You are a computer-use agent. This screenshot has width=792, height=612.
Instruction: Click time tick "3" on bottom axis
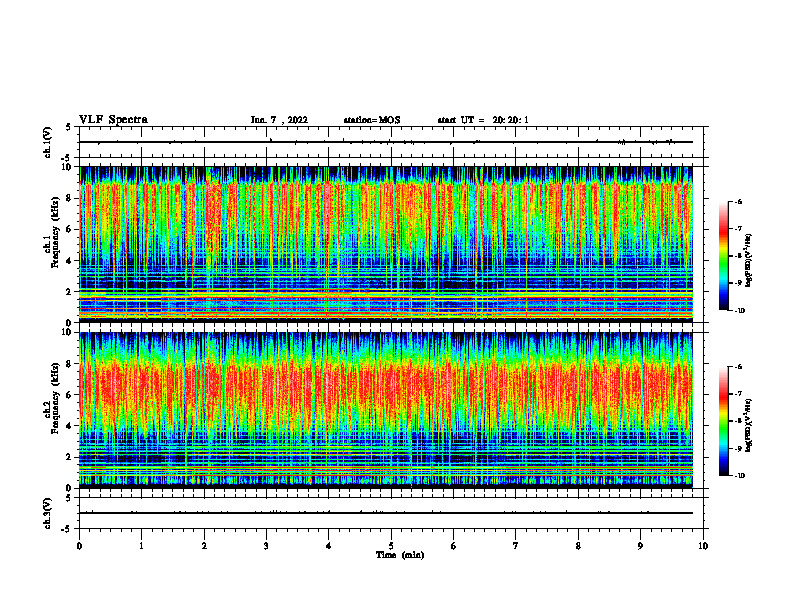click(266, 546)
